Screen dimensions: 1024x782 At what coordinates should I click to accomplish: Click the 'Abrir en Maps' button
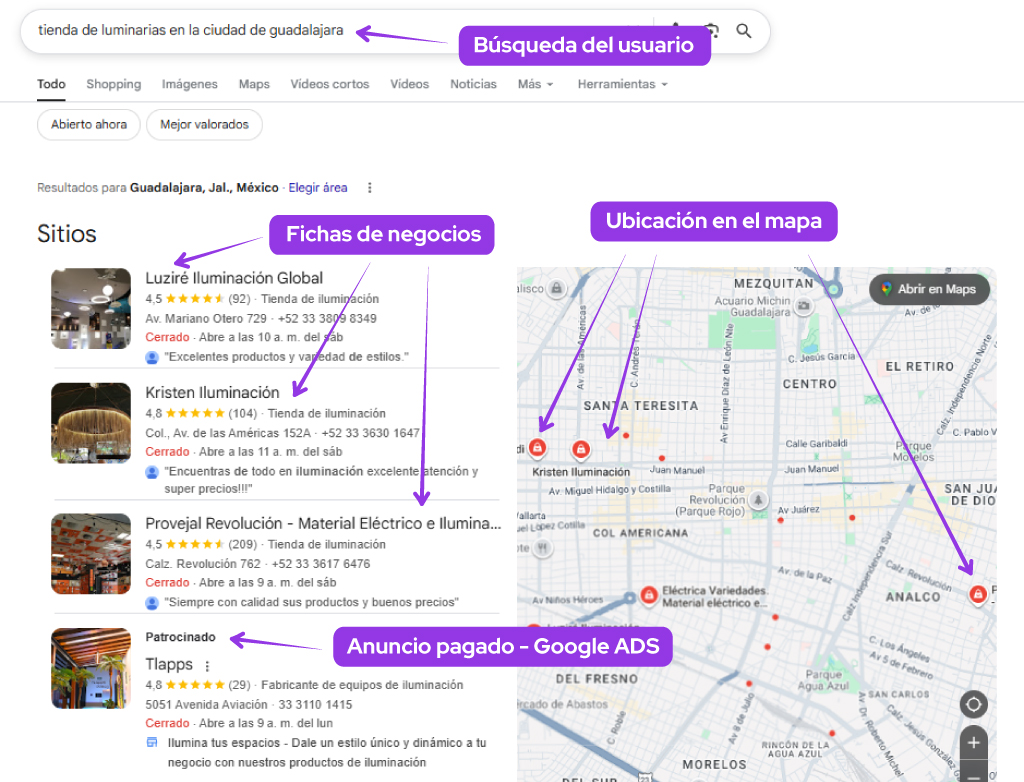[932, 289]
